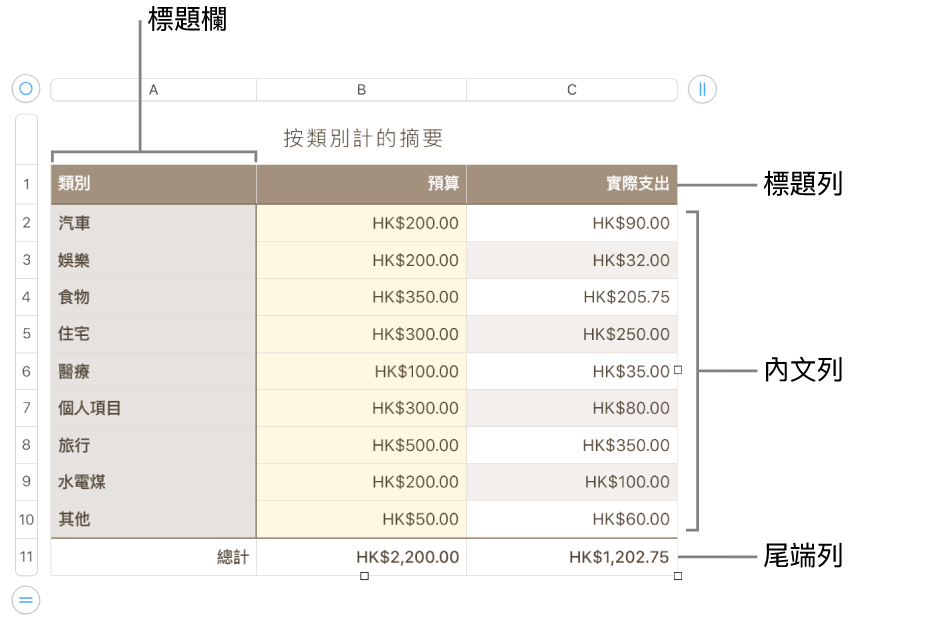The height and width of the screenshot is (620, 928).
Task: Click header cell 類別
Action: (154, 184)
